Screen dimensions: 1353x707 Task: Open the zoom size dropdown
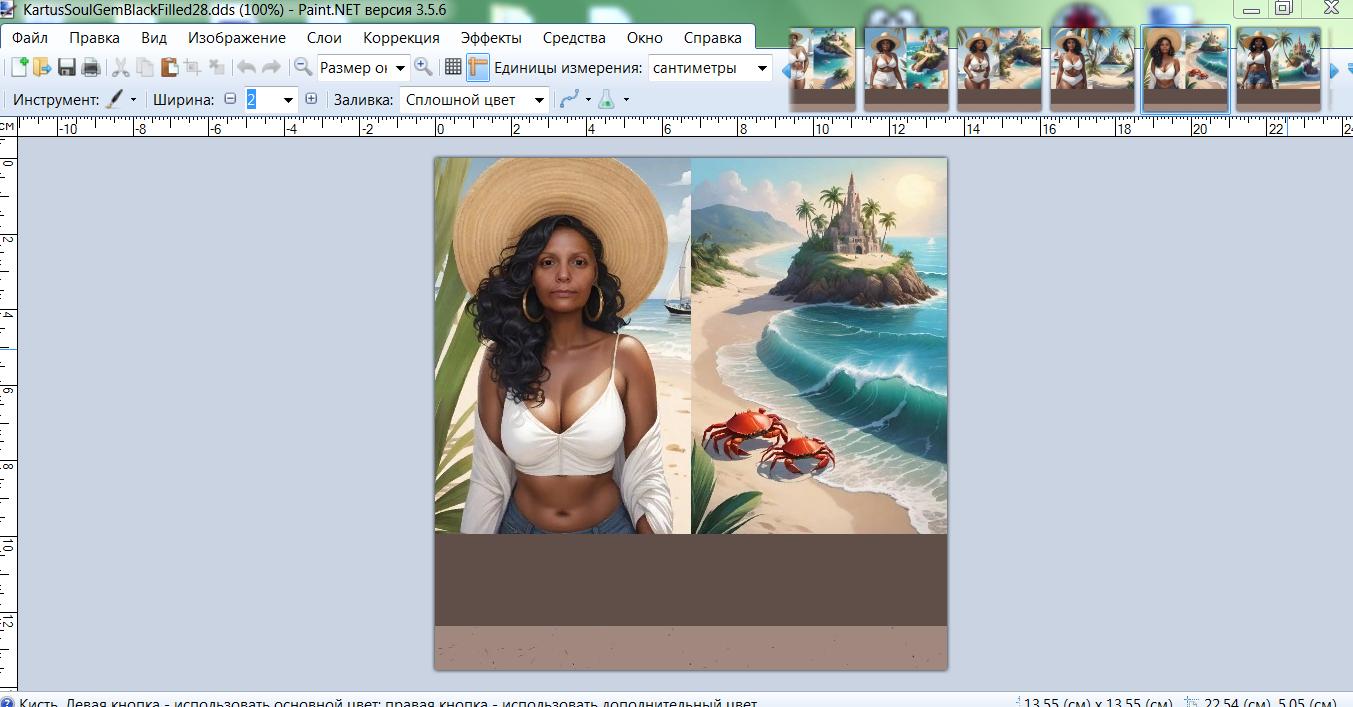pos(363,68)
